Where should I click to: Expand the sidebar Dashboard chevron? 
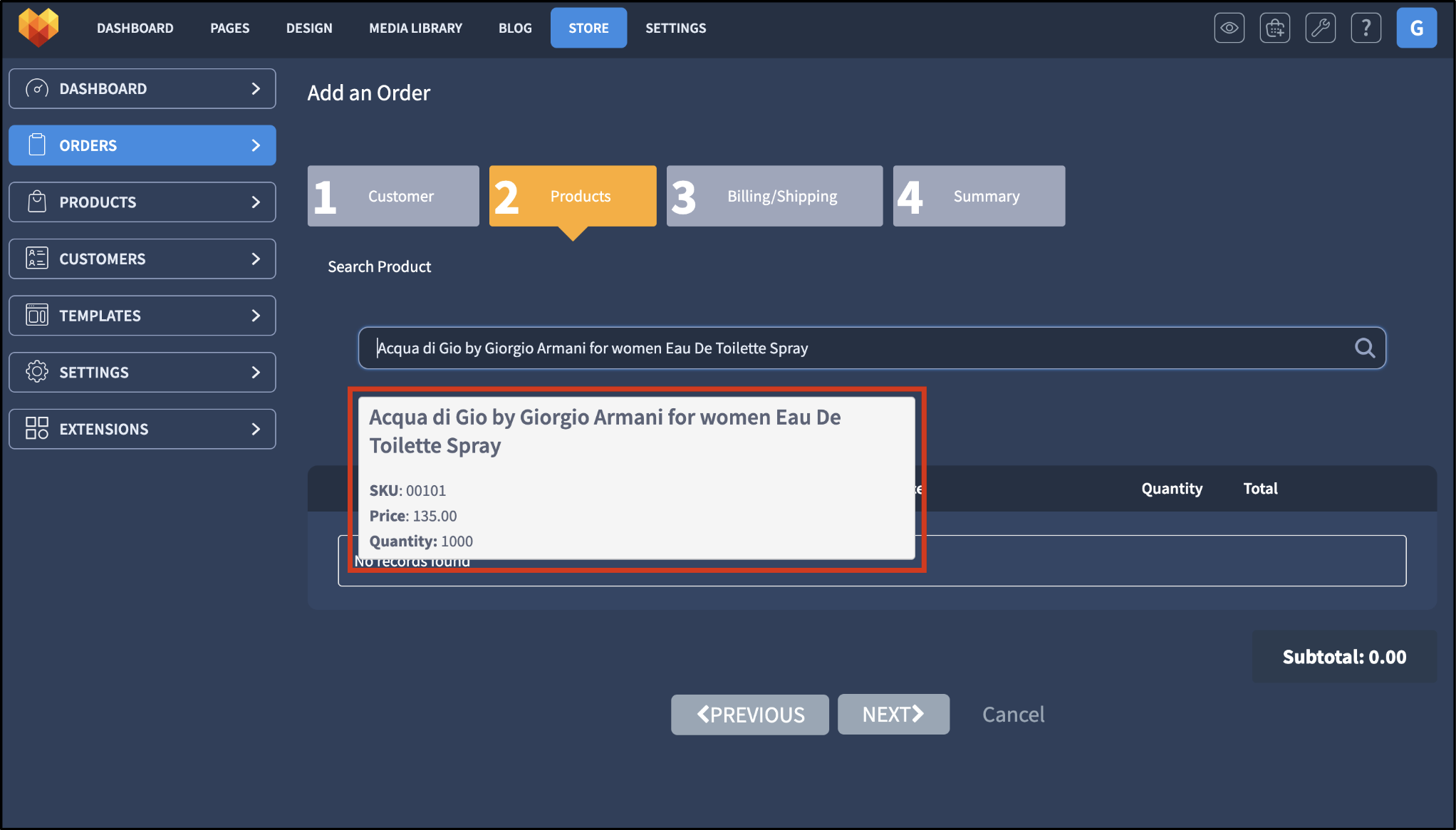click(x=256, y=88)
